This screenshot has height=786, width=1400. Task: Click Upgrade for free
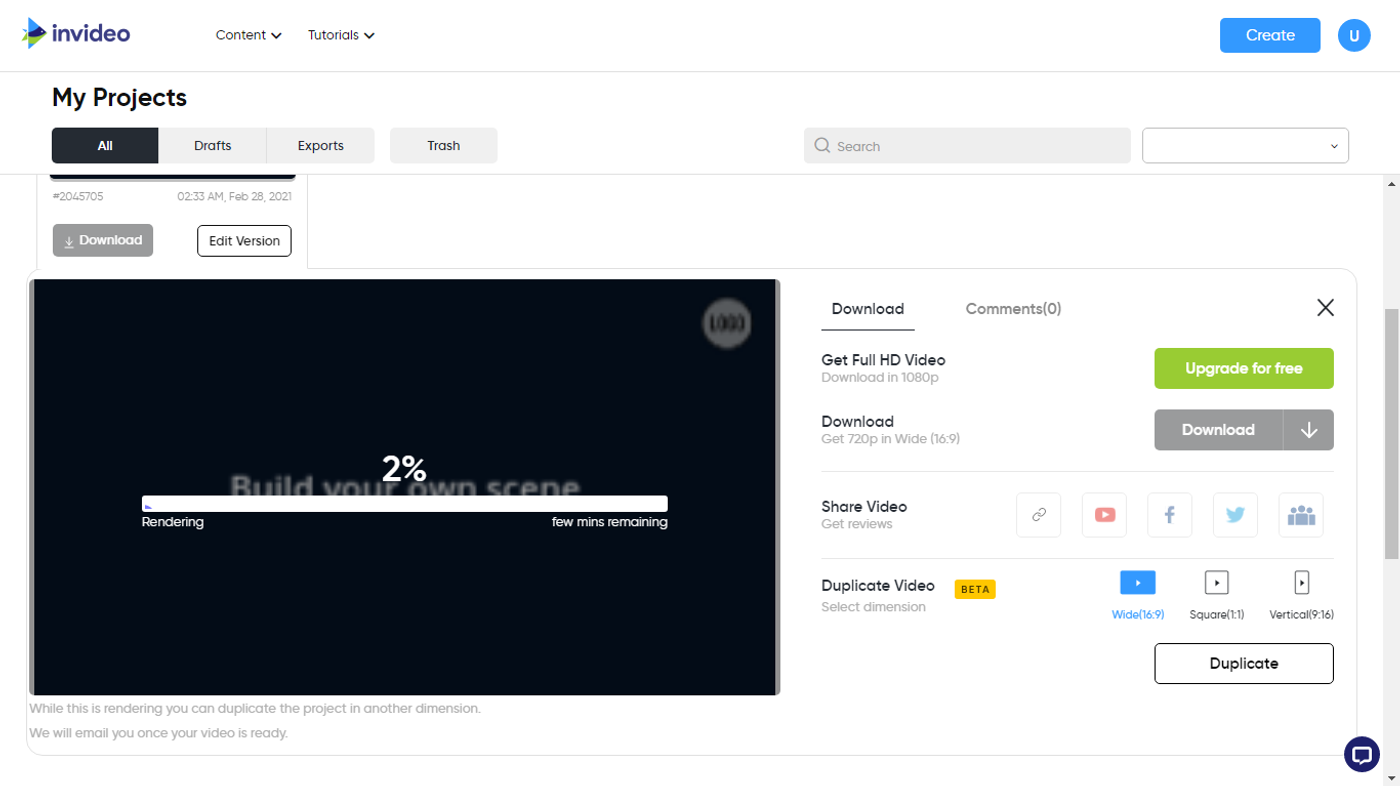tap(1243, 368)
